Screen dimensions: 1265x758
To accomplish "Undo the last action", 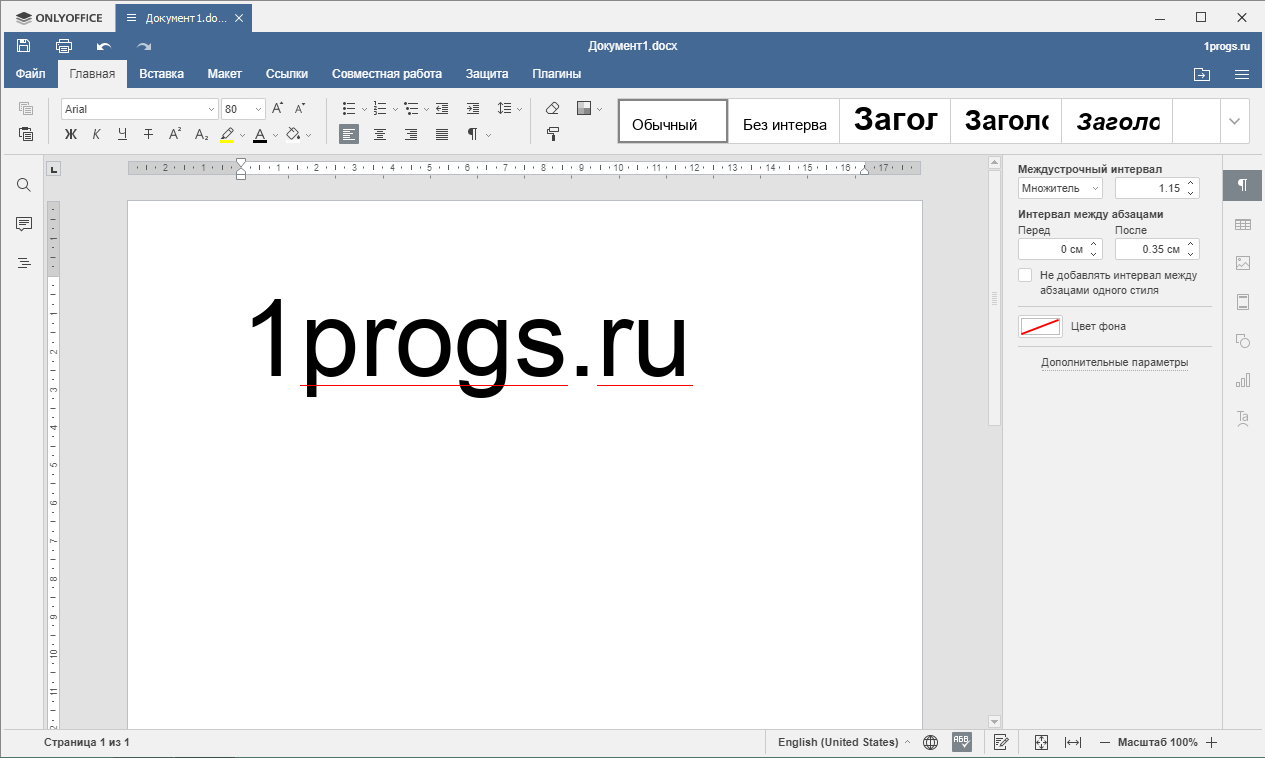I will [104, 46].
